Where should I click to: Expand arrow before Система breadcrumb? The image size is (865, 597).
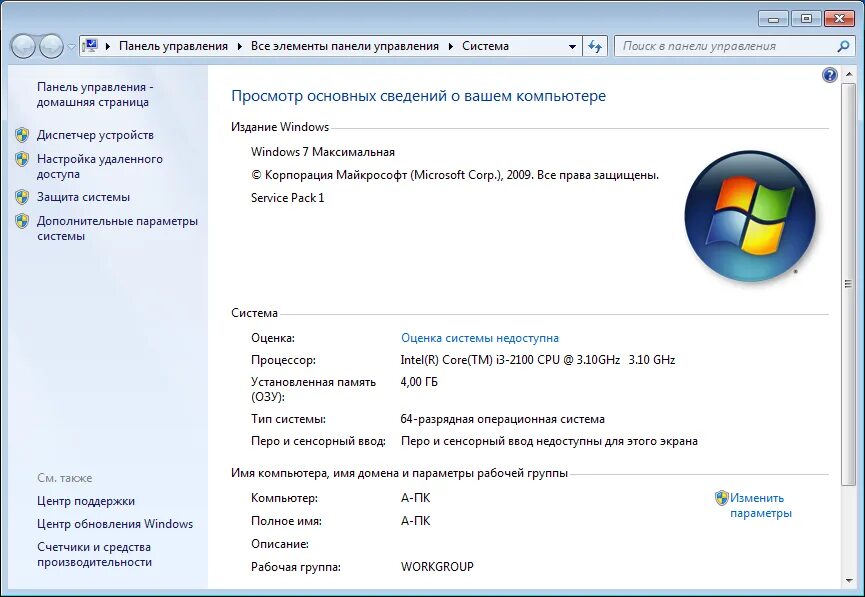451,46
